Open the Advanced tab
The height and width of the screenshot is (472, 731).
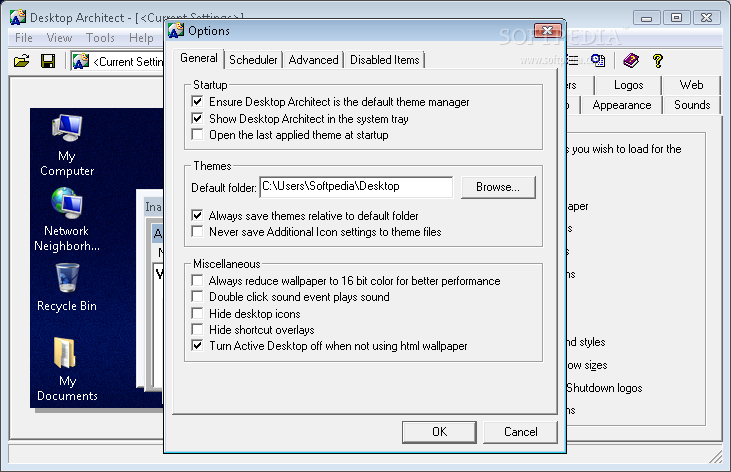pos(313,60)
